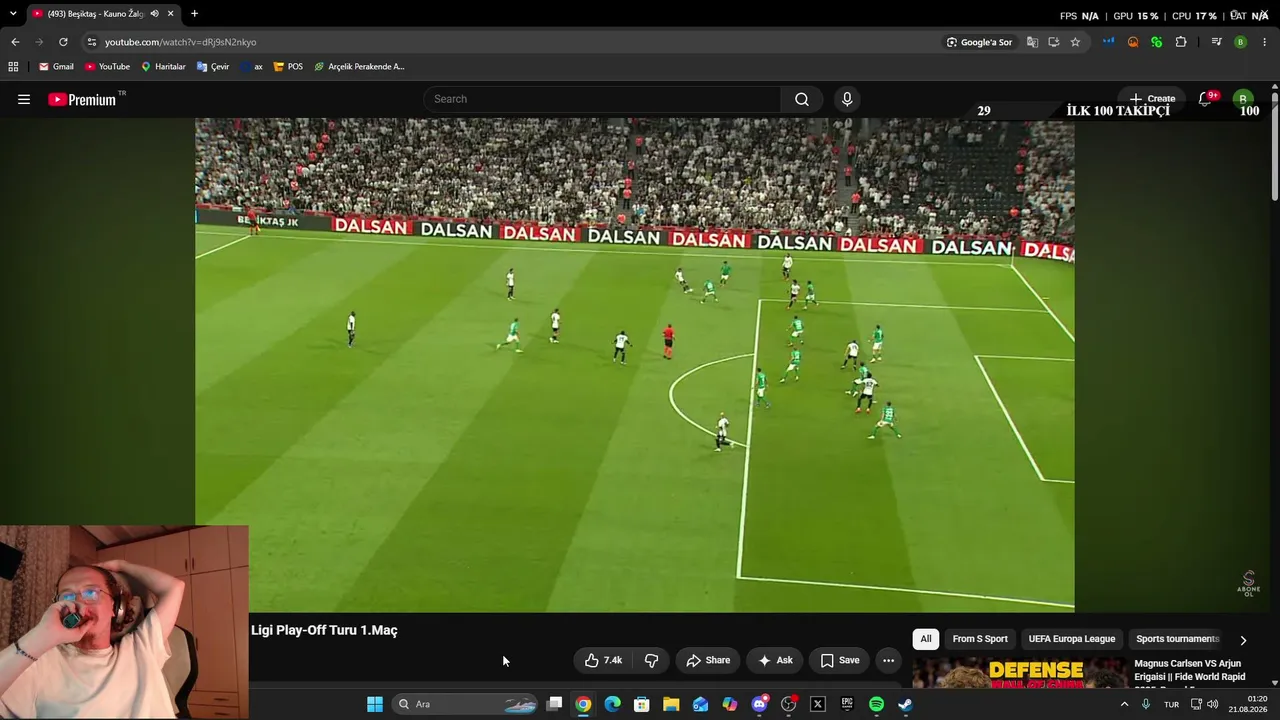This screenshot has height=720, width=1280.
Task: Select the All filter chip
Action: 926,639
